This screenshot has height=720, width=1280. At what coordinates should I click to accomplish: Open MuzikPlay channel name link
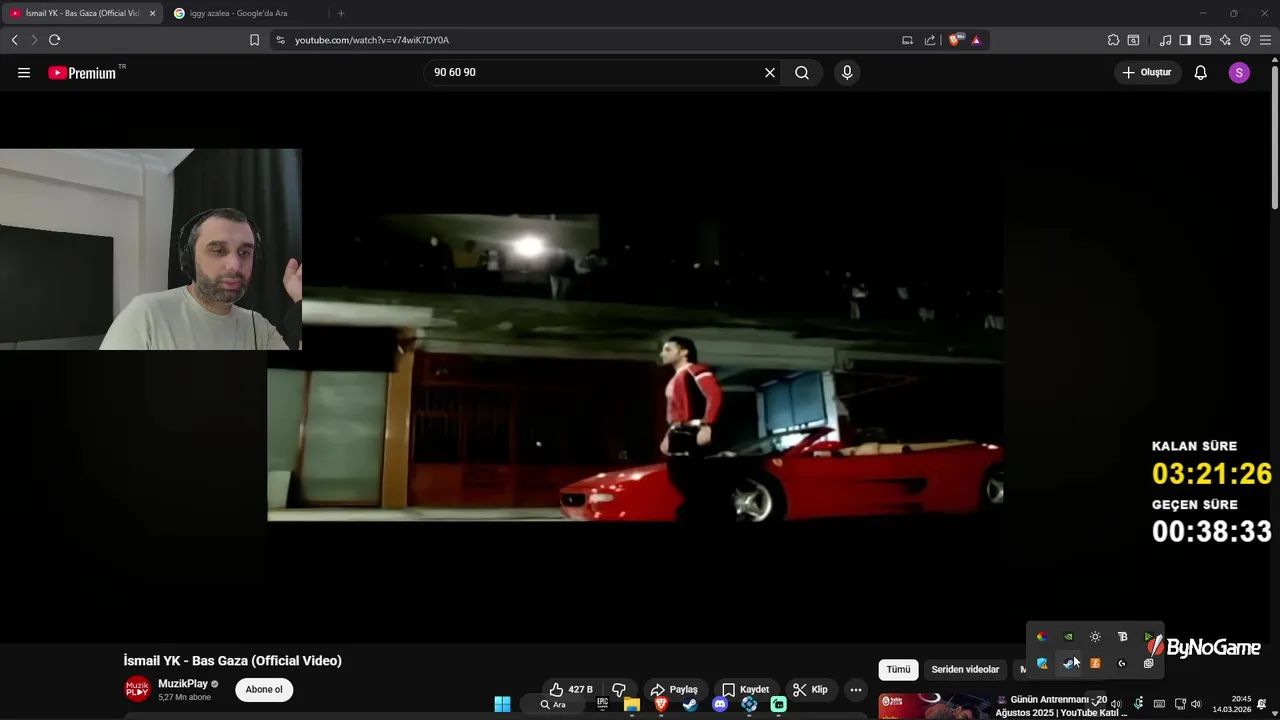(x=183, y=684)
